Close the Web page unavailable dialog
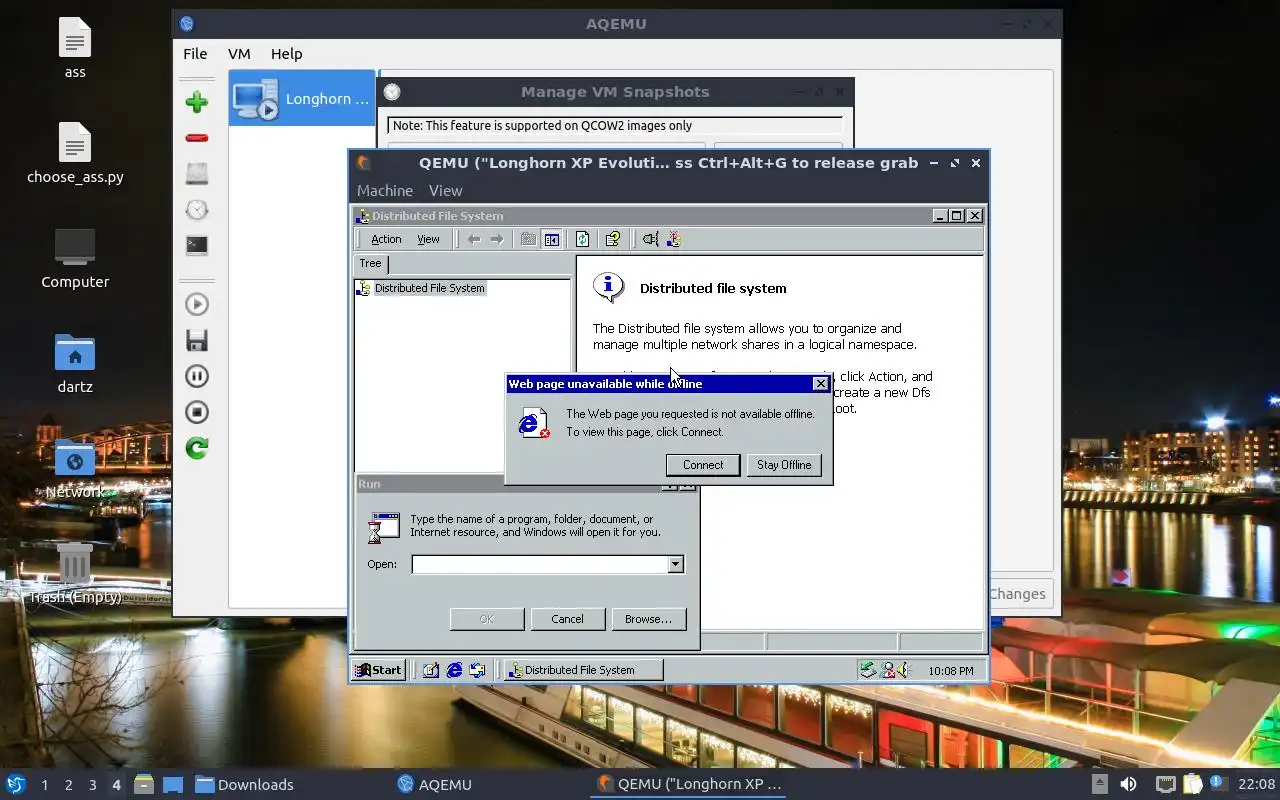1280x800 pixels. point(820,384)
